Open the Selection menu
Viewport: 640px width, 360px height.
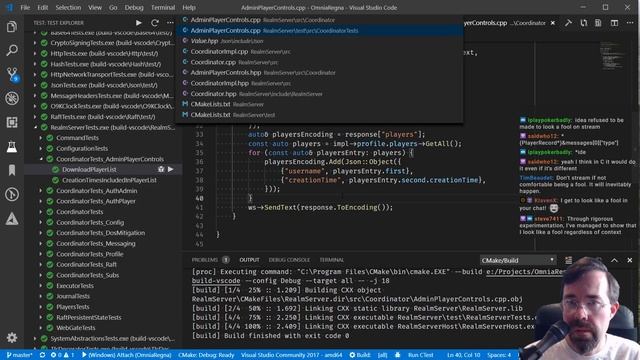68,7
